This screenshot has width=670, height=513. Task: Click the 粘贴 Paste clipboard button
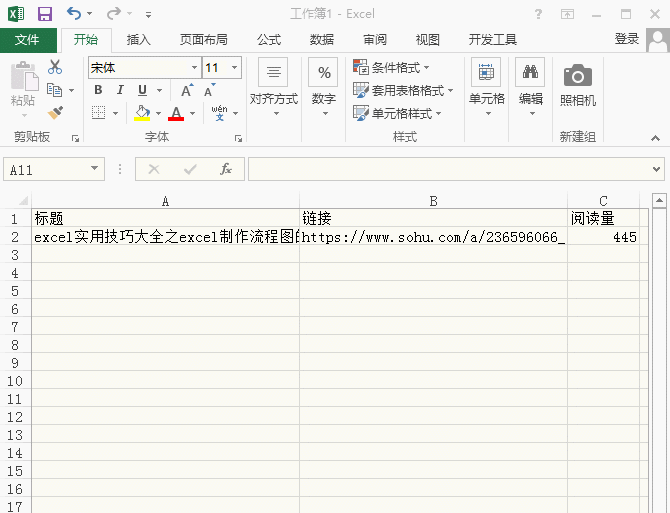23,88
